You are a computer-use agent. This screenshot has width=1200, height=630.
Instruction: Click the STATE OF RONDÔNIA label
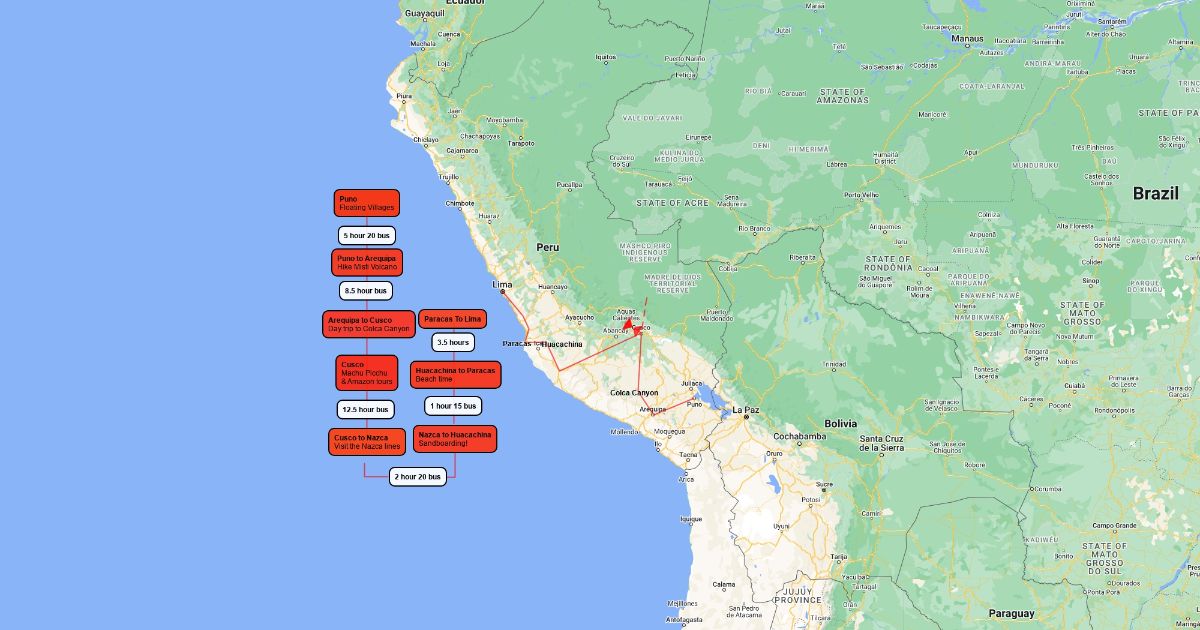tap(888, 263)
